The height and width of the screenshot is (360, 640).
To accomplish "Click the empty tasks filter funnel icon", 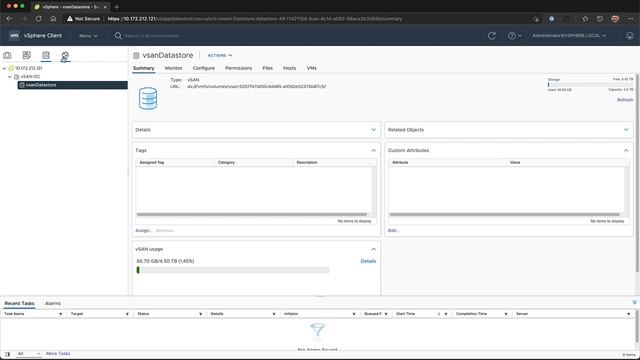I will click(x=318, y=329).
